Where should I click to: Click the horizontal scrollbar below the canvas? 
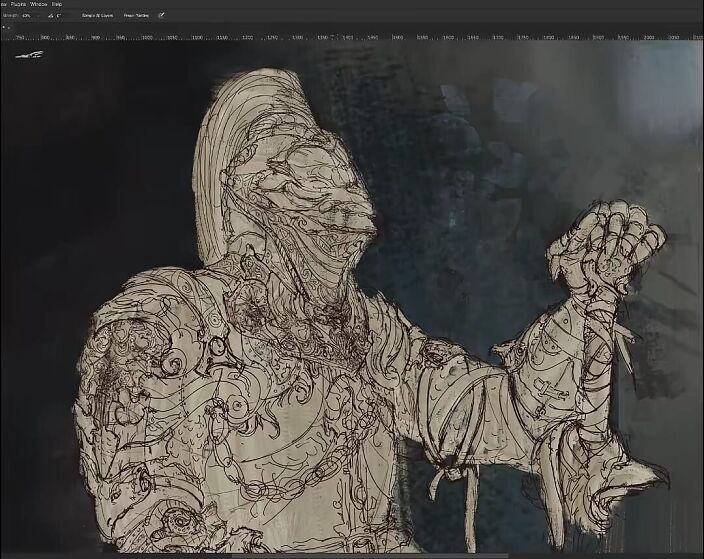point(350,555)
